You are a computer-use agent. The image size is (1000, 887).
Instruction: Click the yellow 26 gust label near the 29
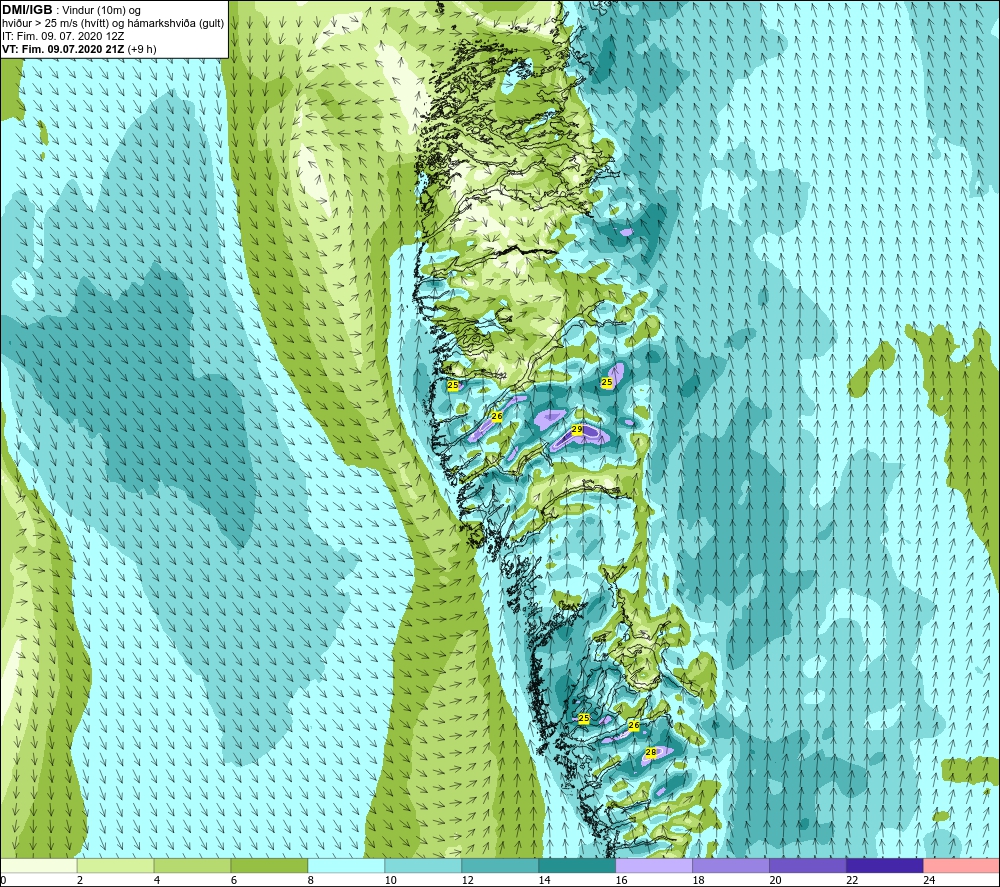click(497, 416)
